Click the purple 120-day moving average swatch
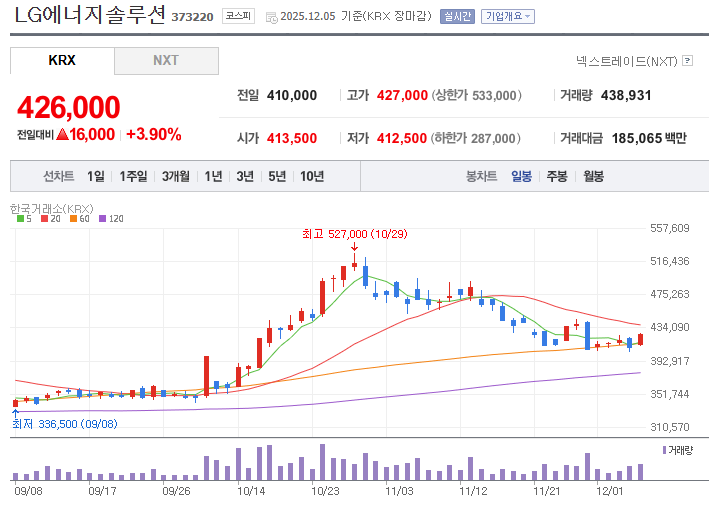Viewport: 709px width, 506px height. [x=103, y=219]
